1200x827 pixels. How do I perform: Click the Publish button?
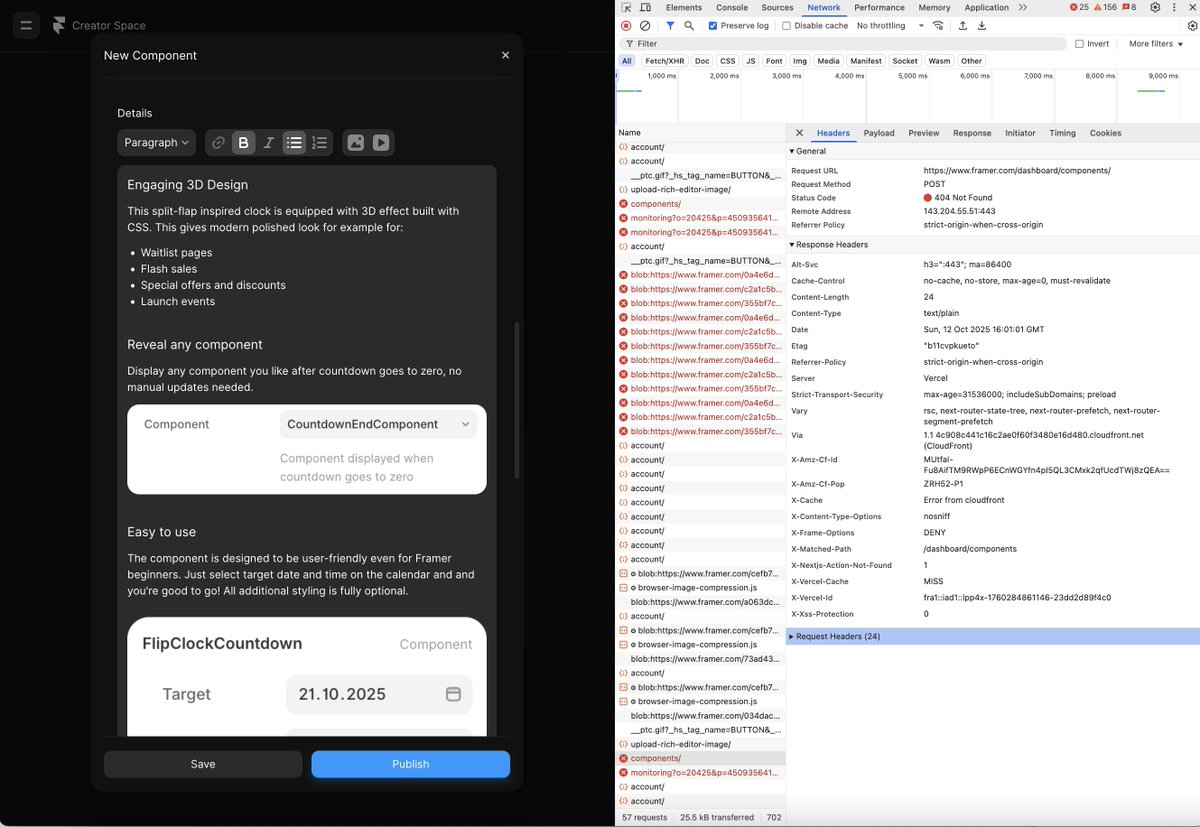pos(410,764)
